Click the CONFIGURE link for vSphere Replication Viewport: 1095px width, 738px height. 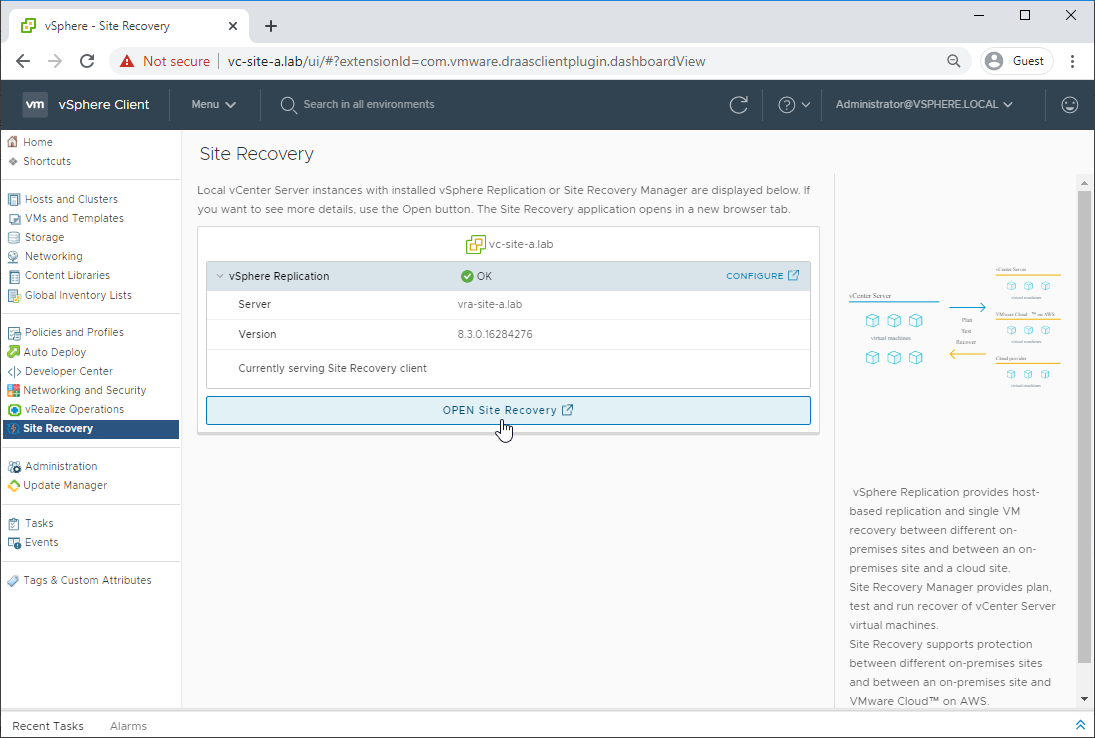click(x=763, y=276)
